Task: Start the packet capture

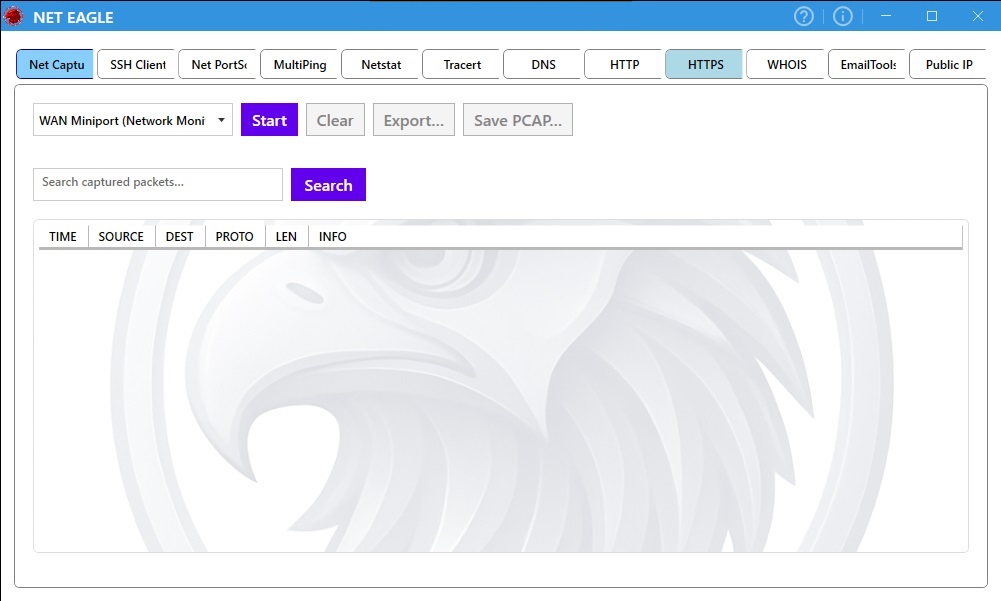Action: point(269,120)
